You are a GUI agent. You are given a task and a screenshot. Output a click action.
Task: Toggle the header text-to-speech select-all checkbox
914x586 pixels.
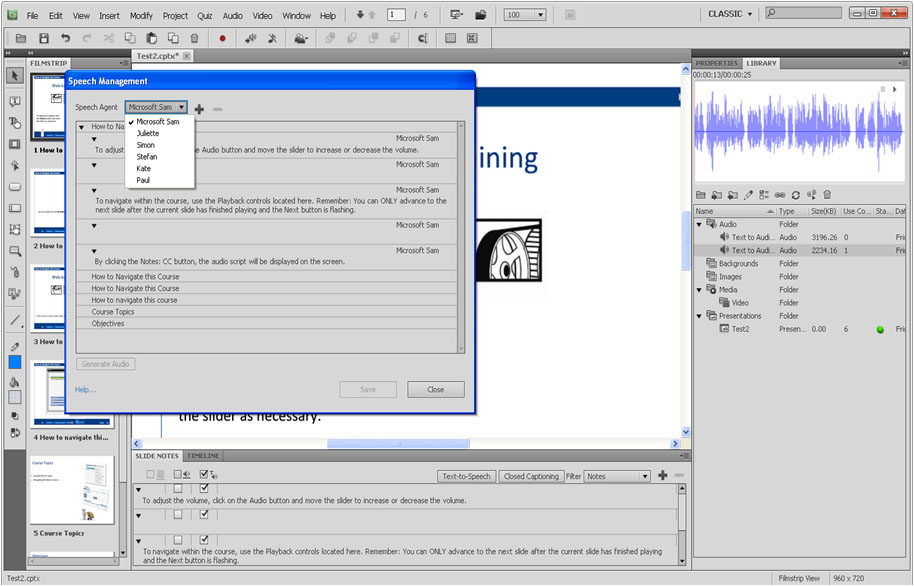pyautogui.click(x=204, y=475)
